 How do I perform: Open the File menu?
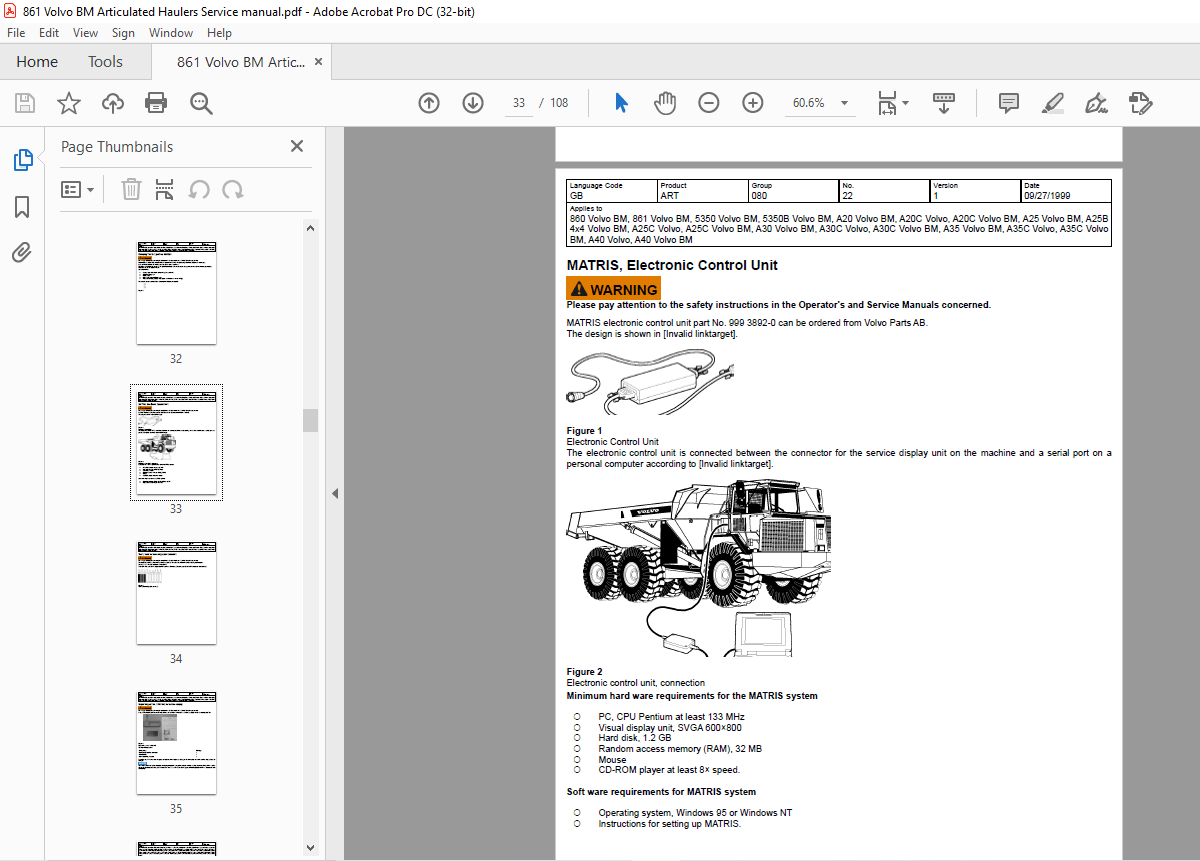(x=16, y=33)
